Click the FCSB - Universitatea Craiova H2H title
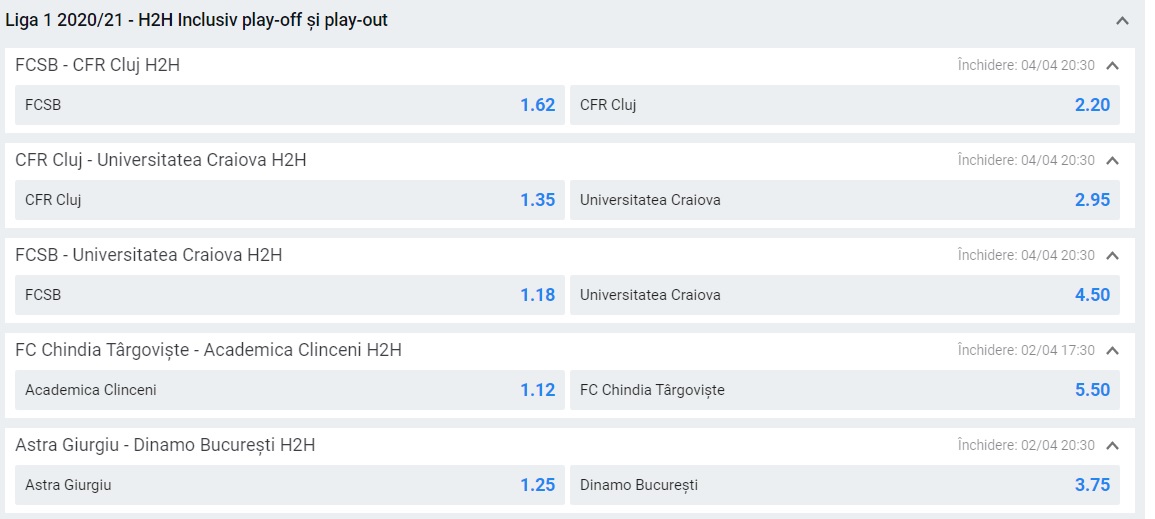Screen dimensions: 1155x519 click(x=149, y=255)
